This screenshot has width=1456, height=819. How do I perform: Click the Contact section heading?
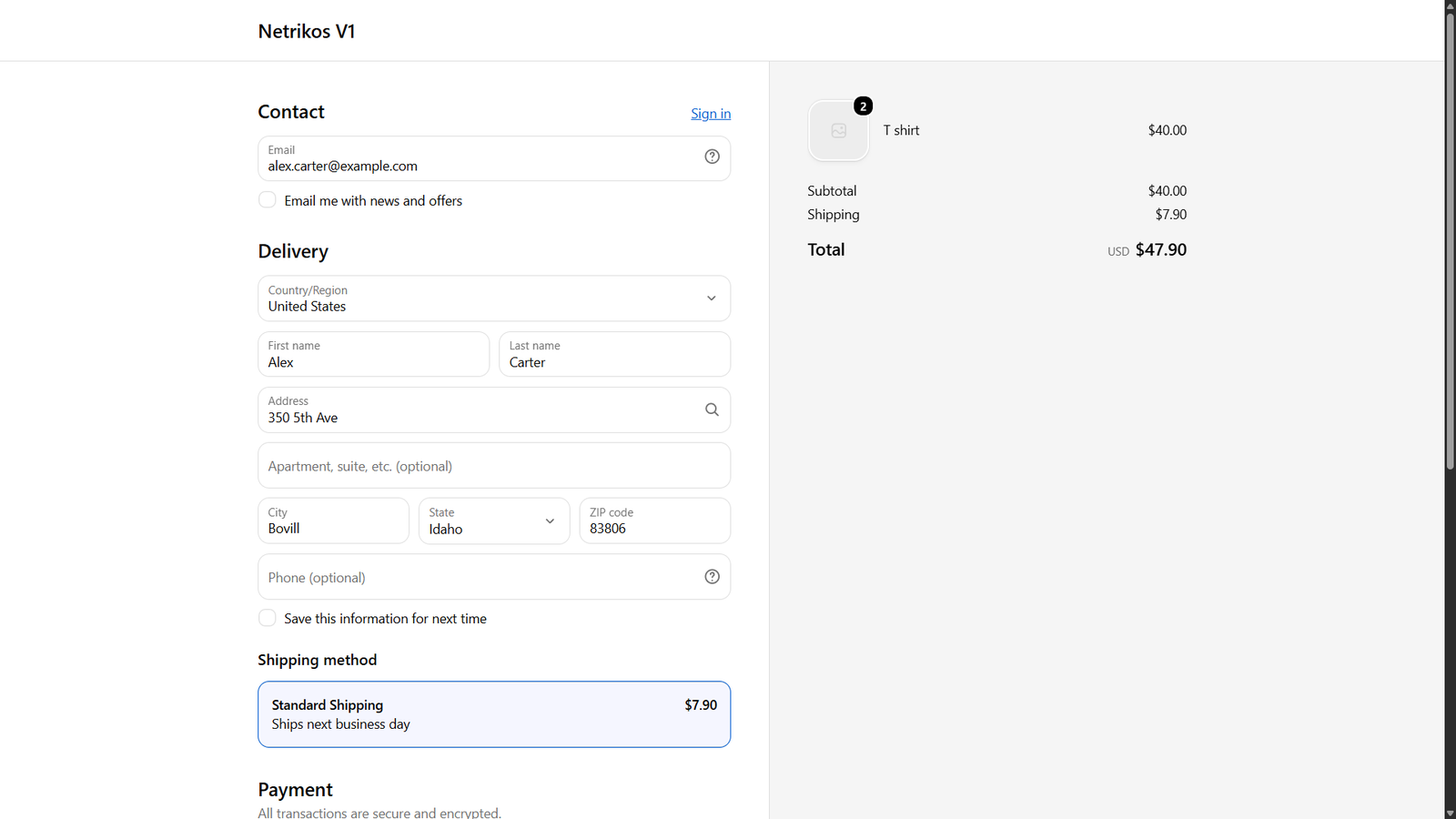tap(291, 112)
